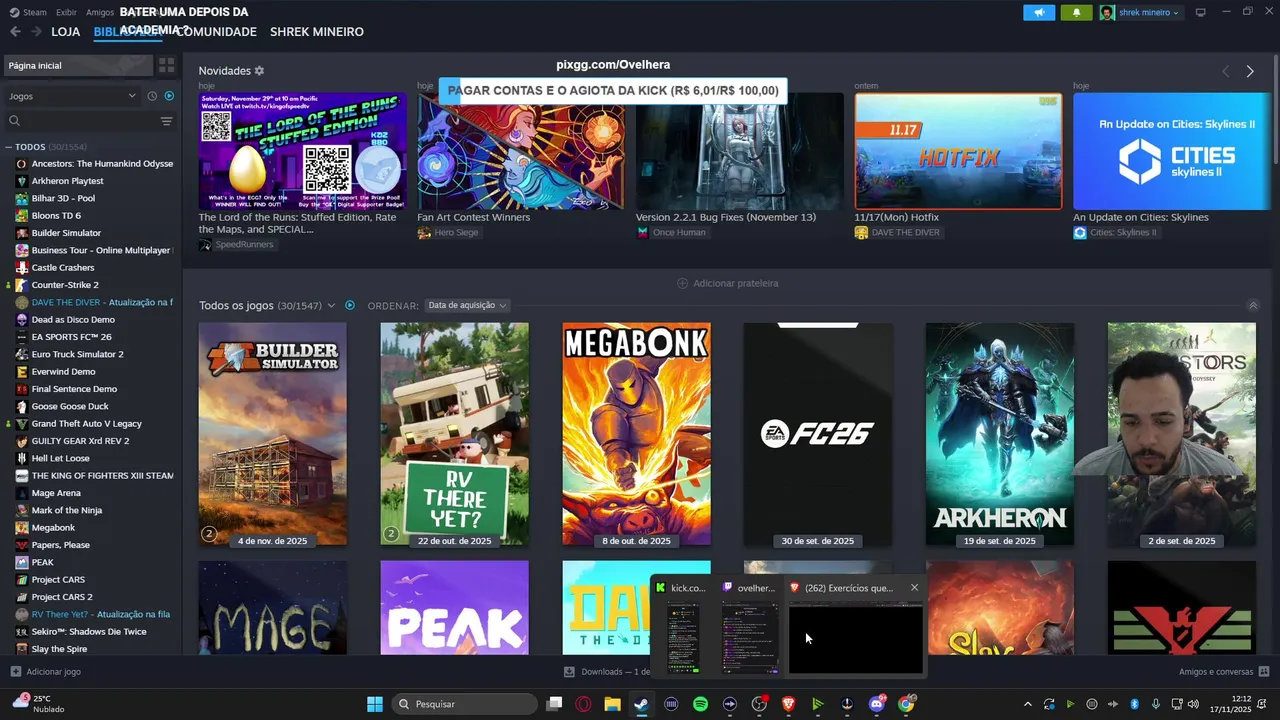The width and height of the screenshot is (1280, 720).
Task: Open the Windows Start menu
Action: pyautogui.click(x=375, y=704)
